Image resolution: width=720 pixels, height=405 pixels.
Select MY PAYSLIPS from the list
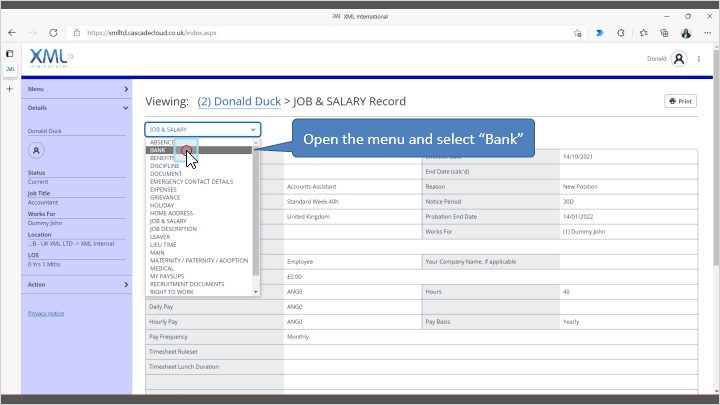199,276
